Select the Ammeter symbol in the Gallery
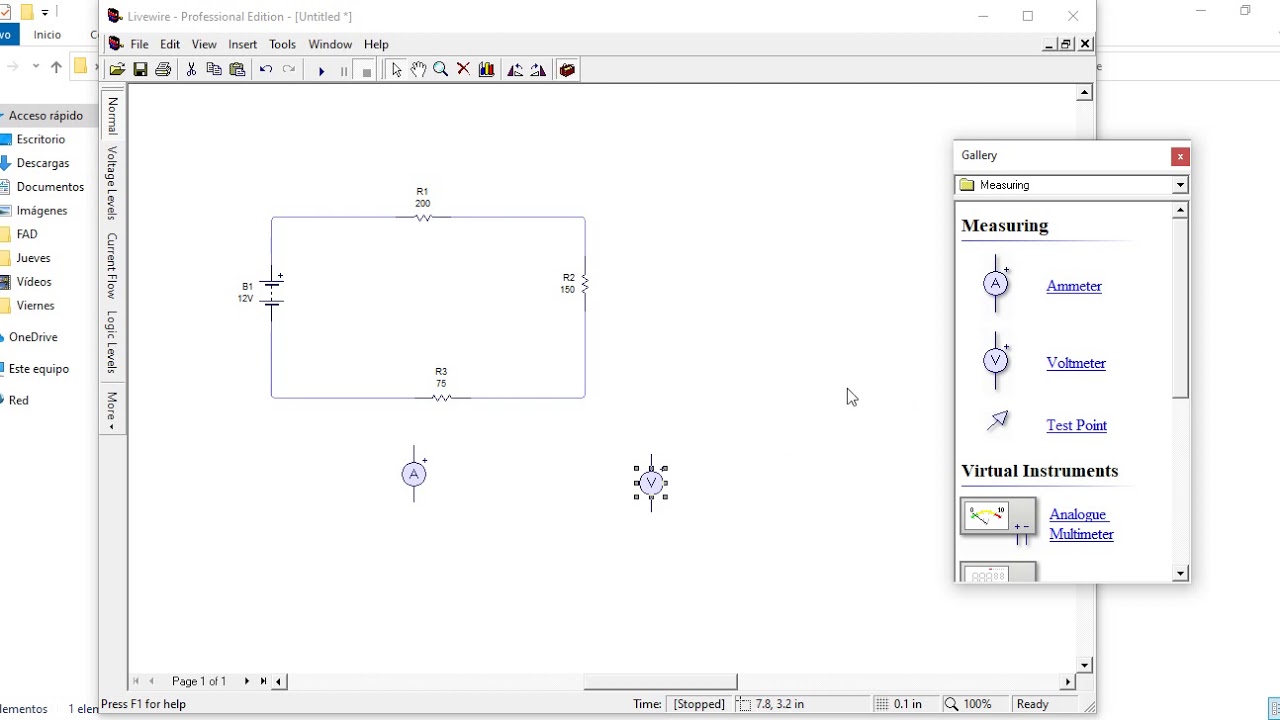The width and height of the screenshot is (1280, 720). click(996, 285)
